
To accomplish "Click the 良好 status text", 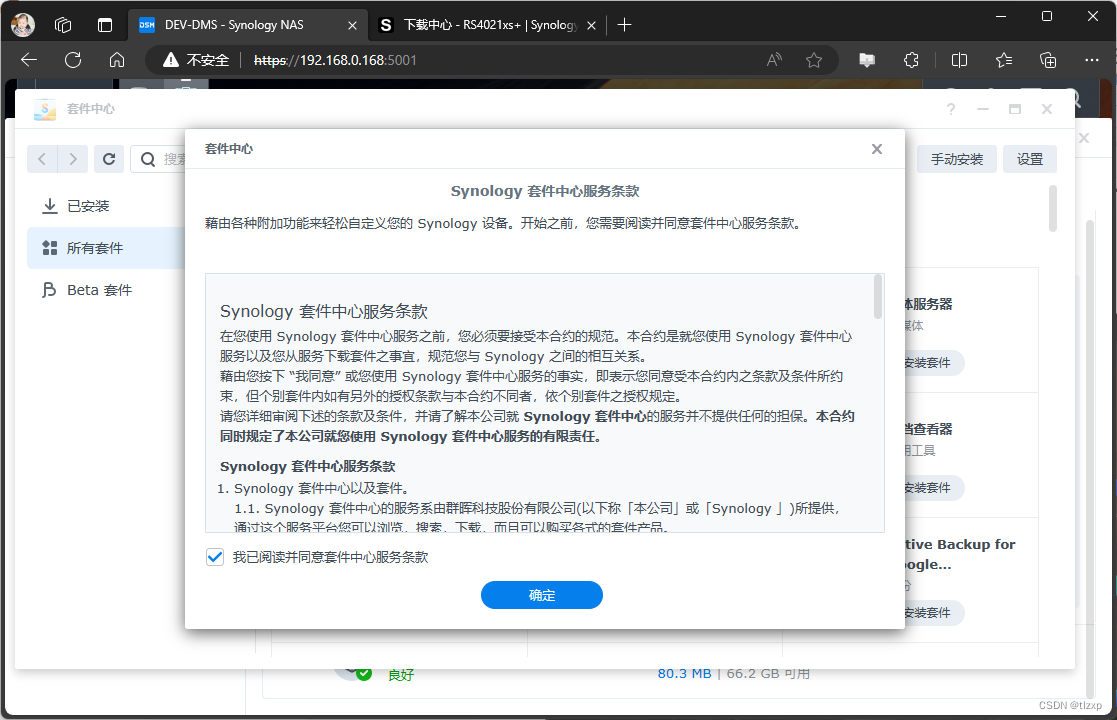I will [401, 674].
